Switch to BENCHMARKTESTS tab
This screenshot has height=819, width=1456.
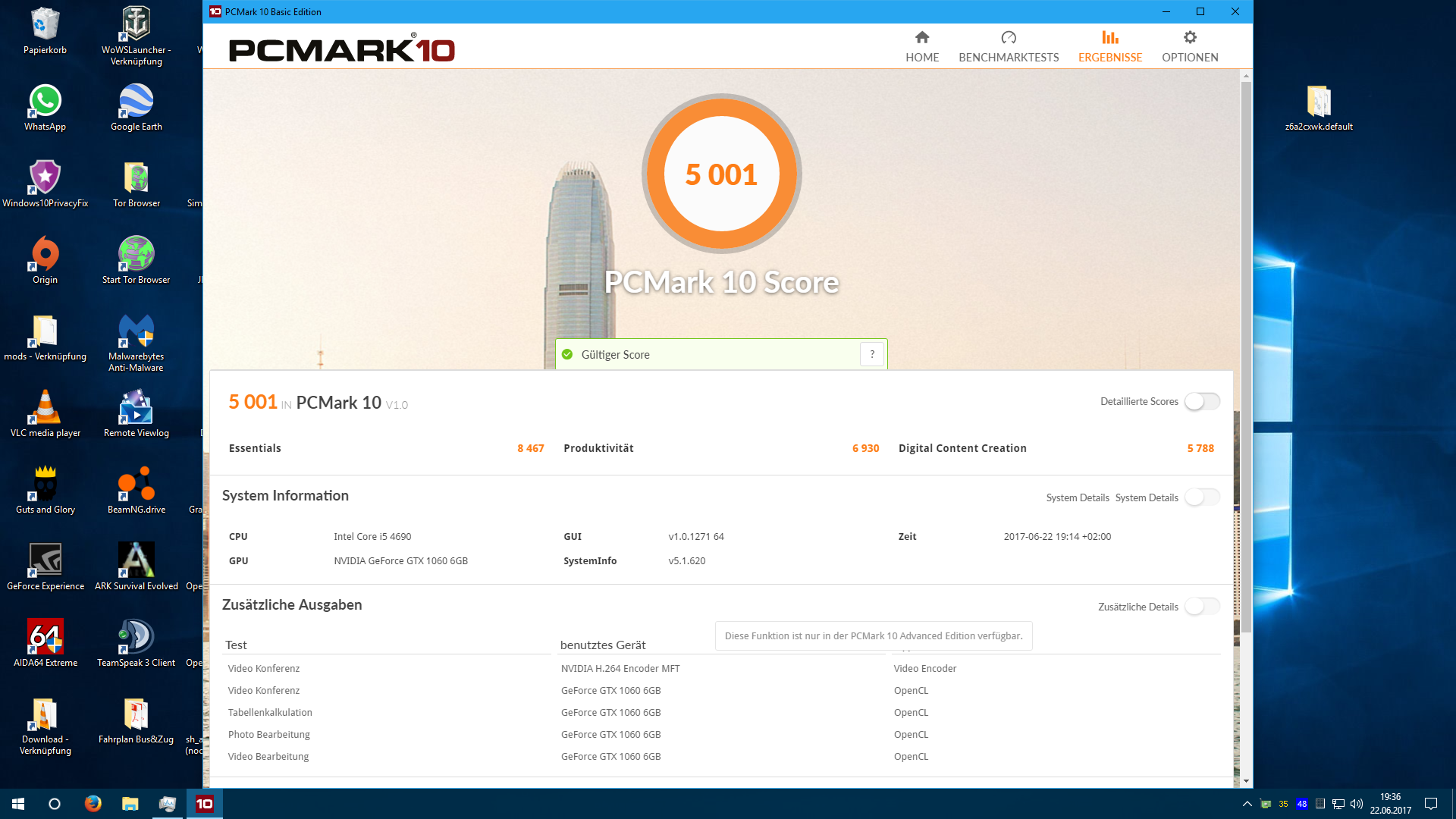[1008, 58]
